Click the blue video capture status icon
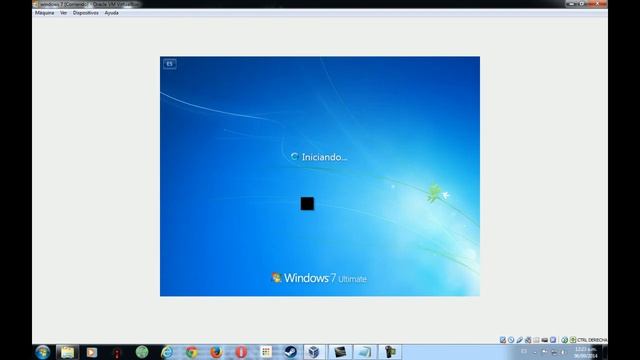 (x=553, y=340)
